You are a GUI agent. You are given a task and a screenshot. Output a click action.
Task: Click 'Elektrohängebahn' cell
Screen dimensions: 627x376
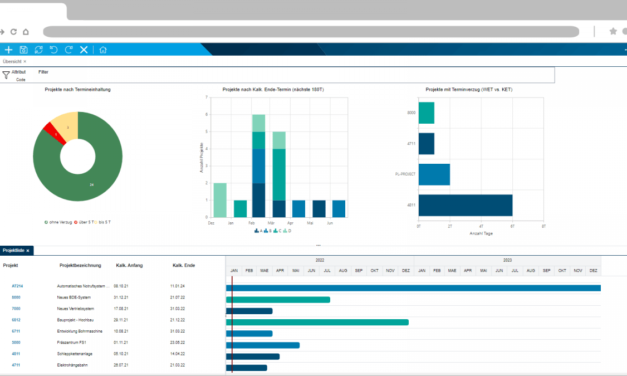point(72,365)
